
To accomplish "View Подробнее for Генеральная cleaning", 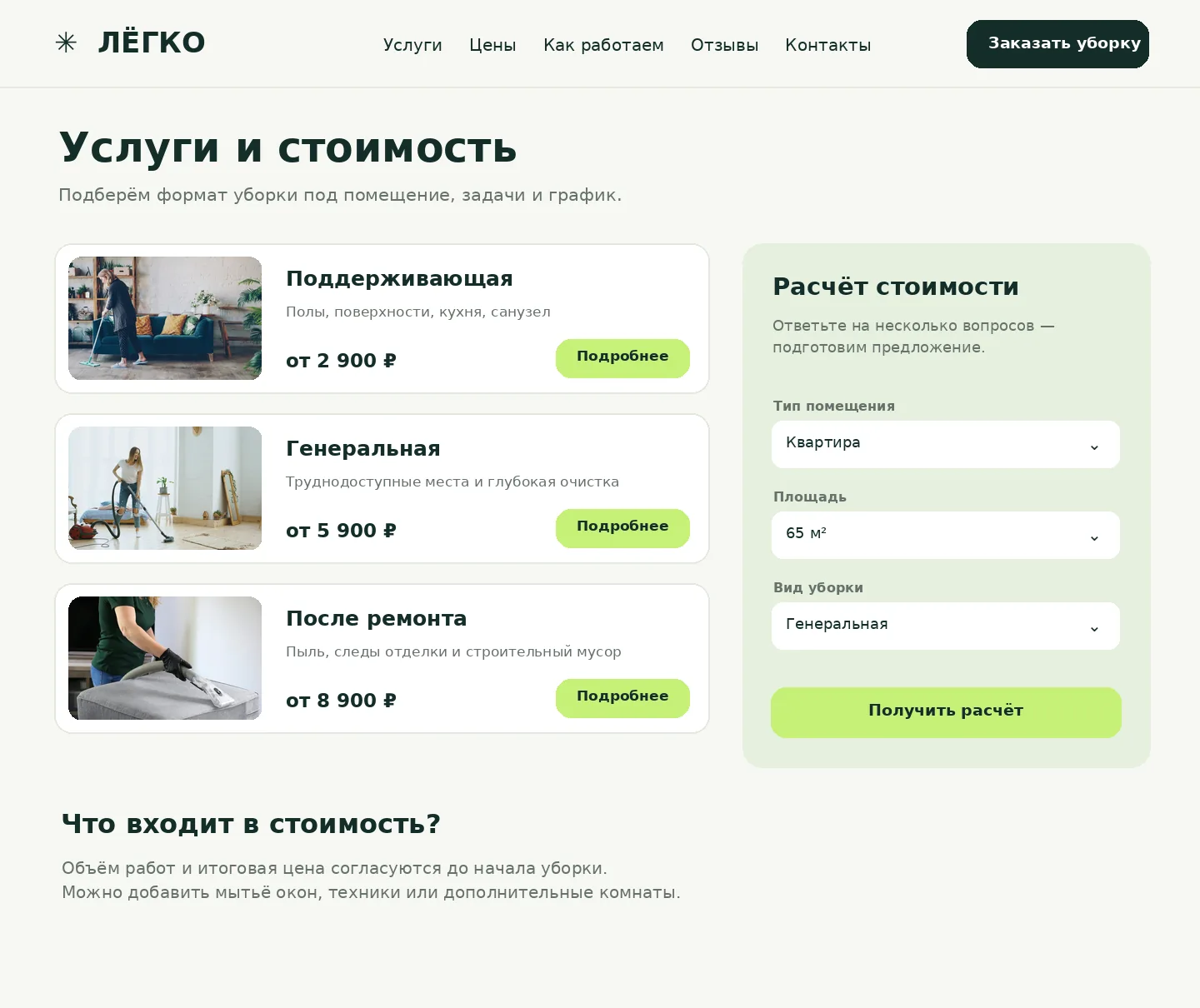I will coord(622,528).
